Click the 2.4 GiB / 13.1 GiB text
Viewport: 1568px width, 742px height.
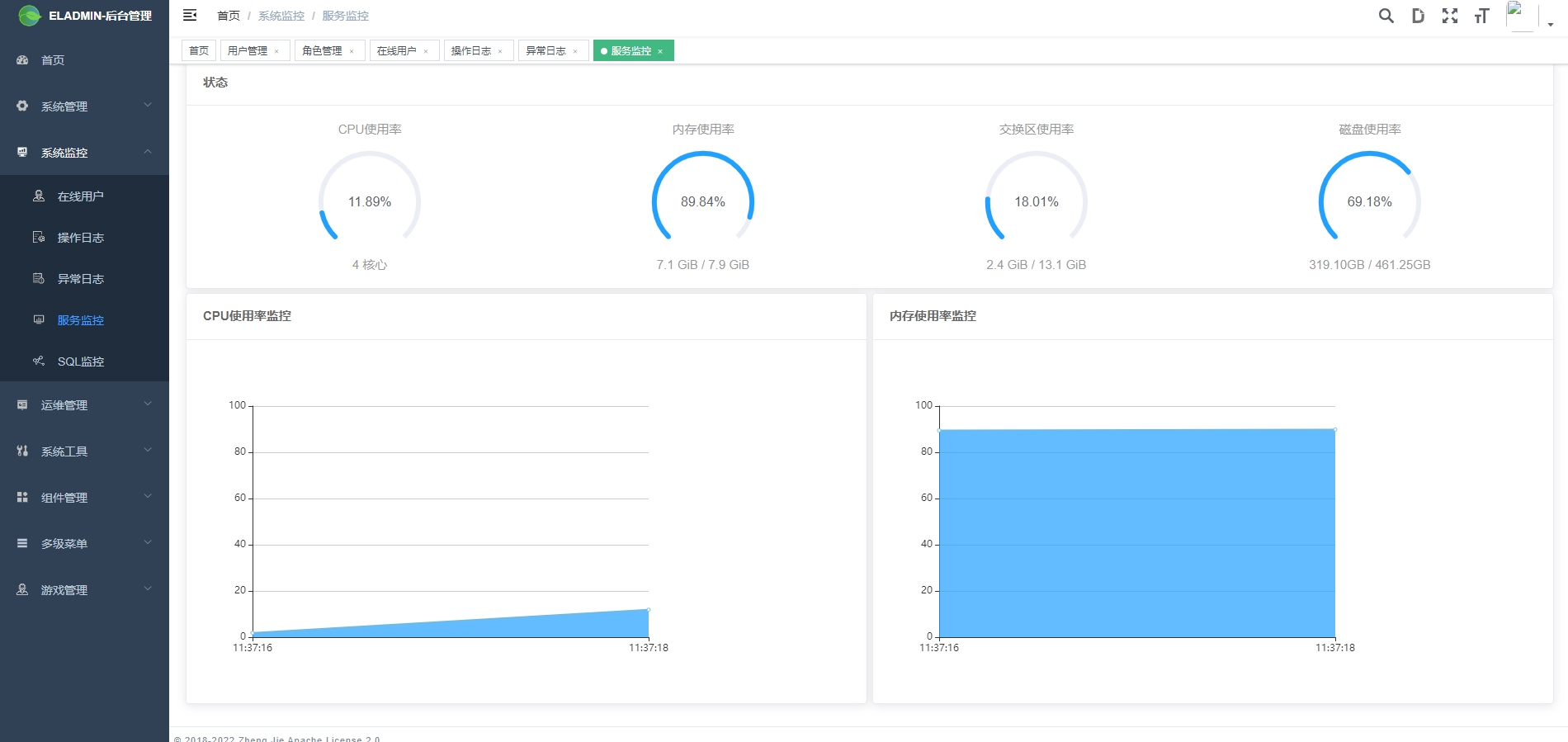pyautogui.click(x=1037, y=265)
